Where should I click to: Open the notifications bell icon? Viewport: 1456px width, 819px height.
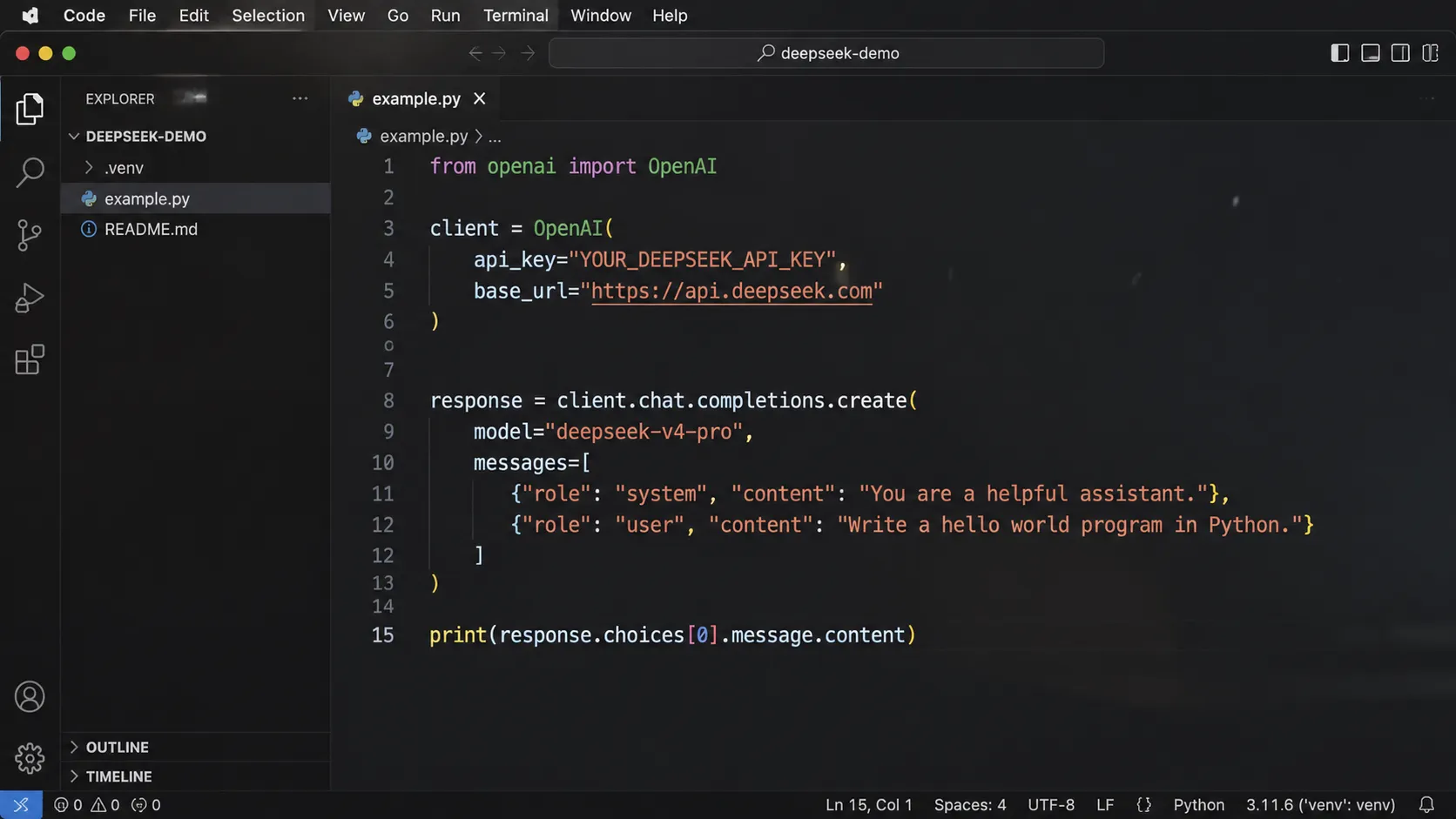(1426, 805)
